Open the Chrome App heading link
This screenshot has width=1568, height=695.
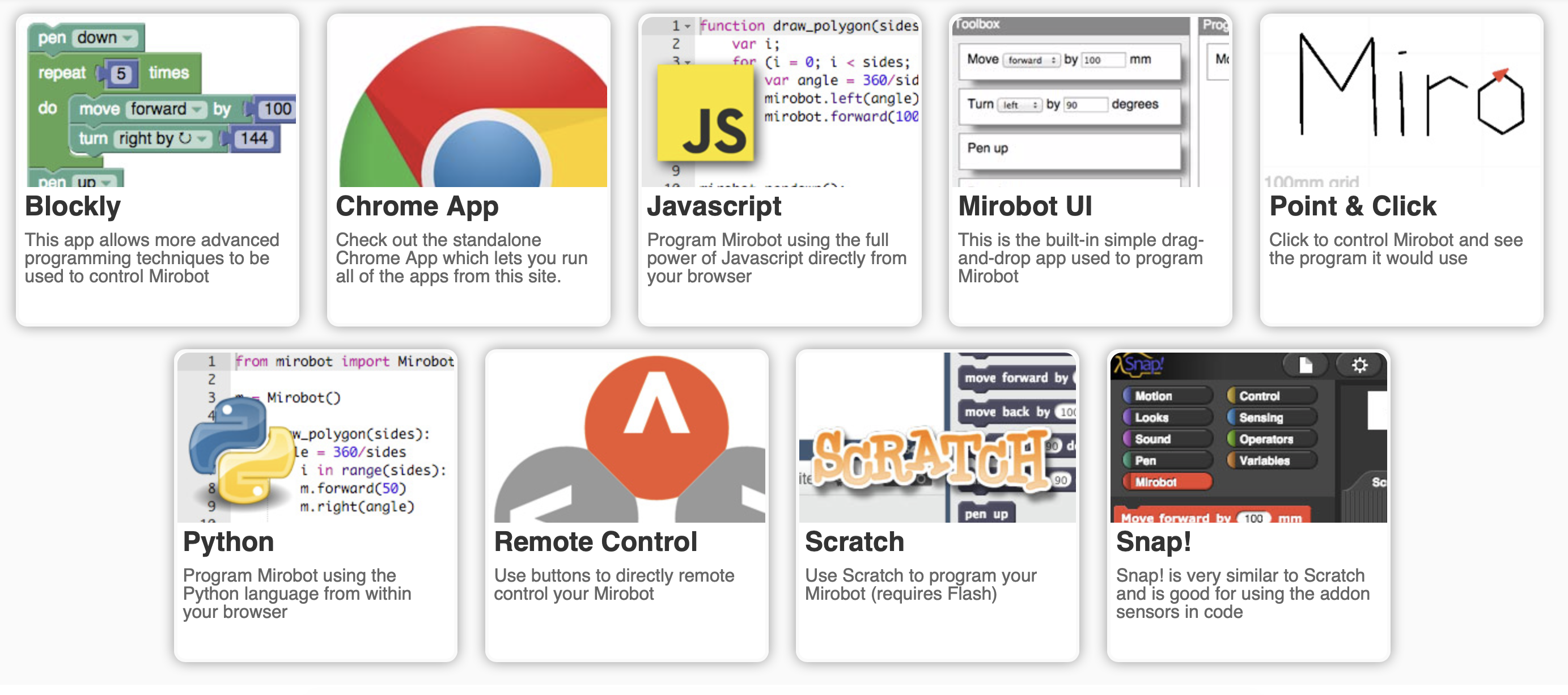coord(418,206)
